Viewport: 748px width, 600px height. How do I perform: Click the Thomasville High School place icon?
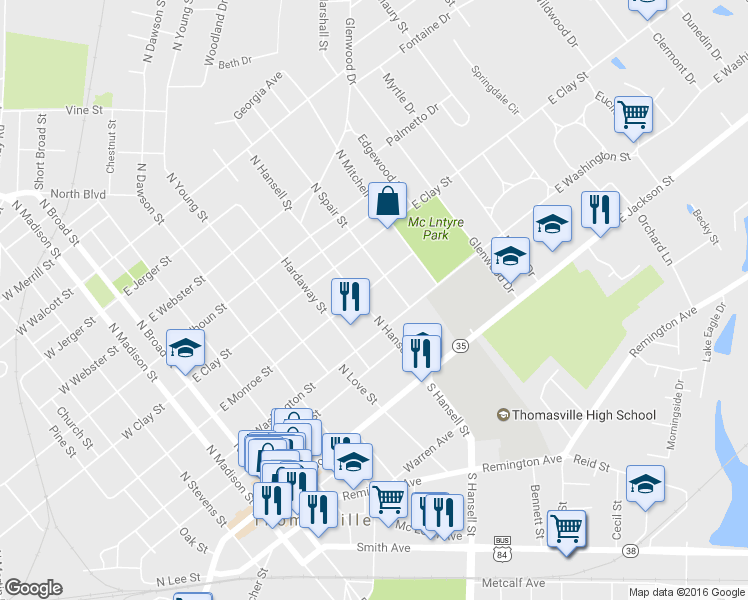click(503, 414)
